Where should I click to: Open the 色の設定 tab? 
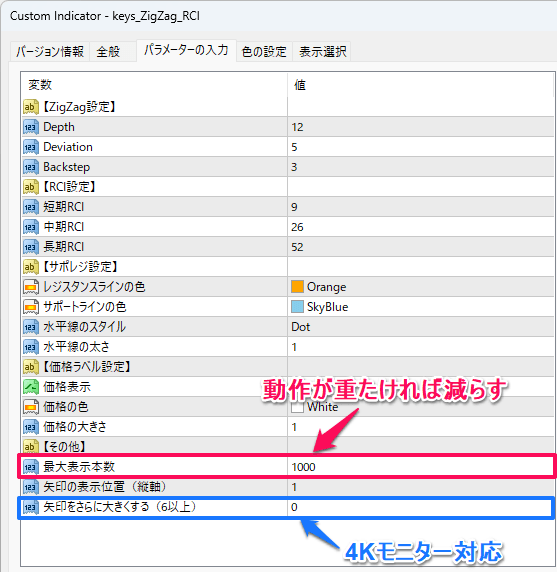pyautogui.click(x=264, y=51)
